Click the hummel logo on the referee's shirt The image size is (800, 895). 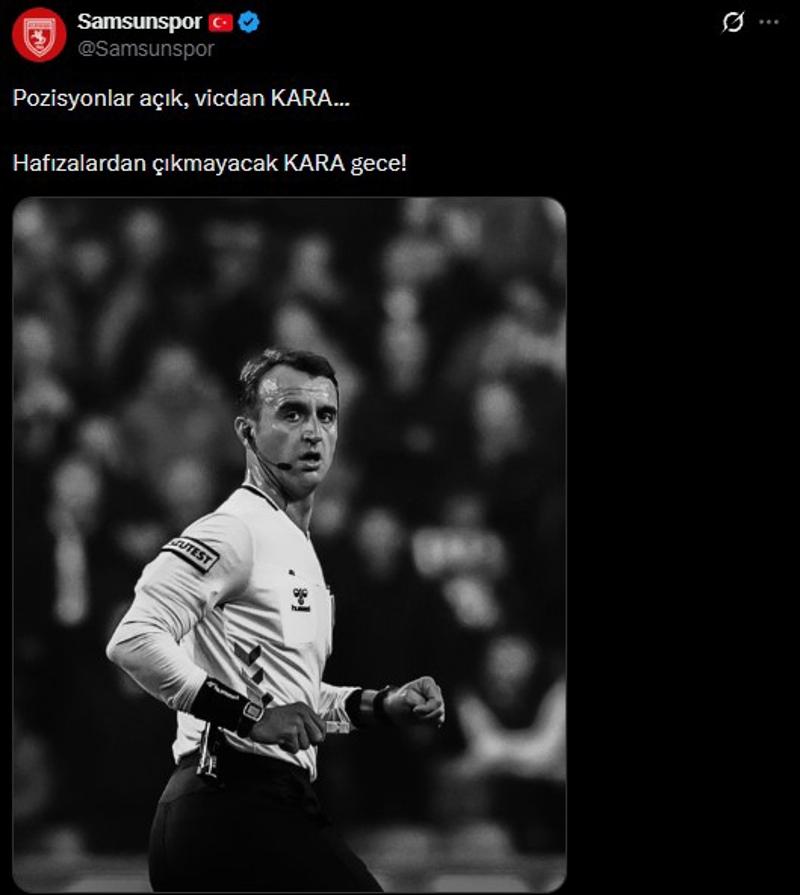(x=301, y=599)
